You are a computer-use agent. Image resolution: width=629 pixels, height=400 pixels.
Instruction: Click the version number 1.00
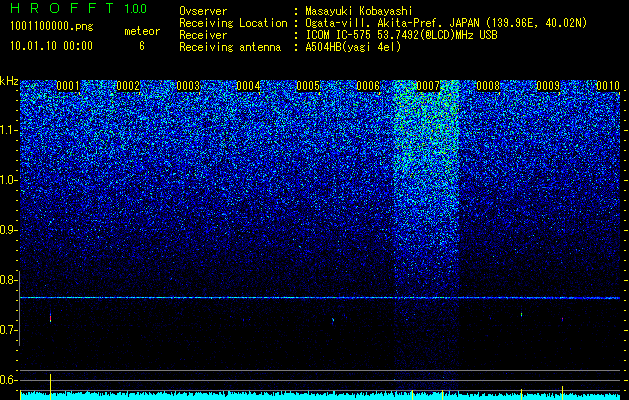tap(135, 9)
